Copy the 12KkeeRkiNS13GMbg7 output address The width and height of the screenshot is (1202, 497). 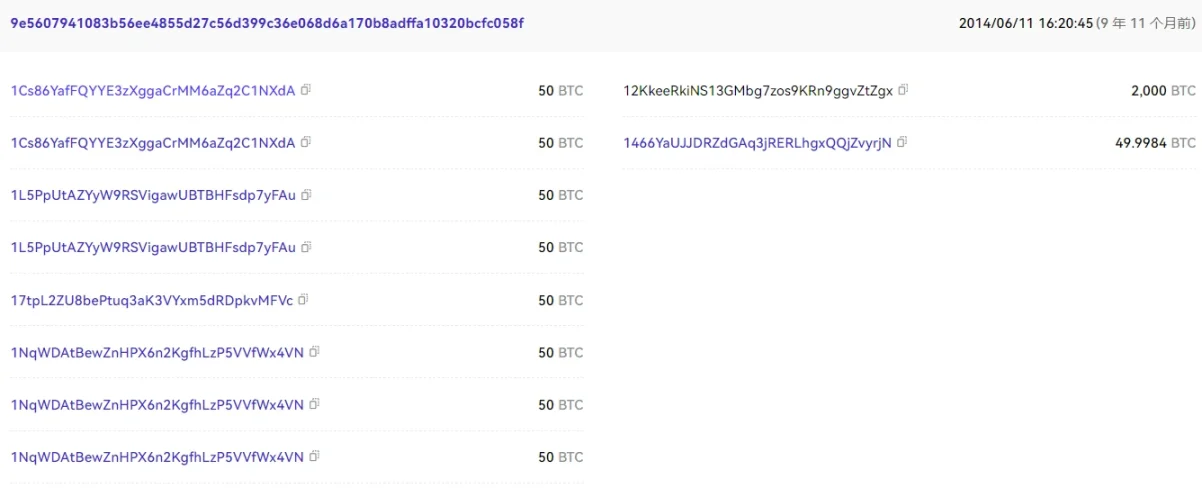[903, 90]
